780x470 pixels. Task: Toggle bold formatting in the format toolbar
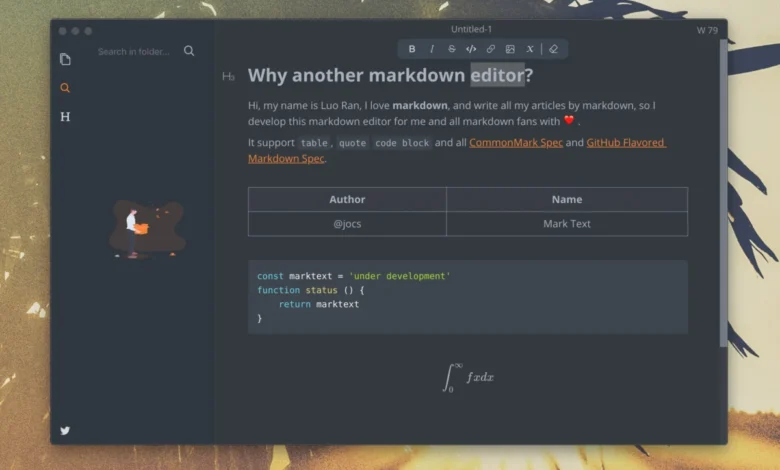click(x=412, y=49)
